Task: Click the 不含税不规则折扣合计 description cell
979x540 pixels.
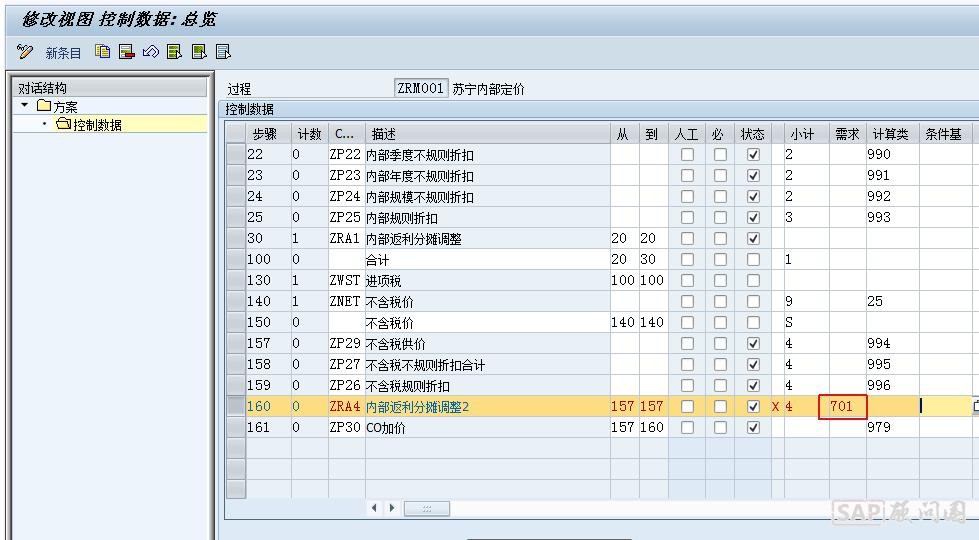Action: pos(488,364)
